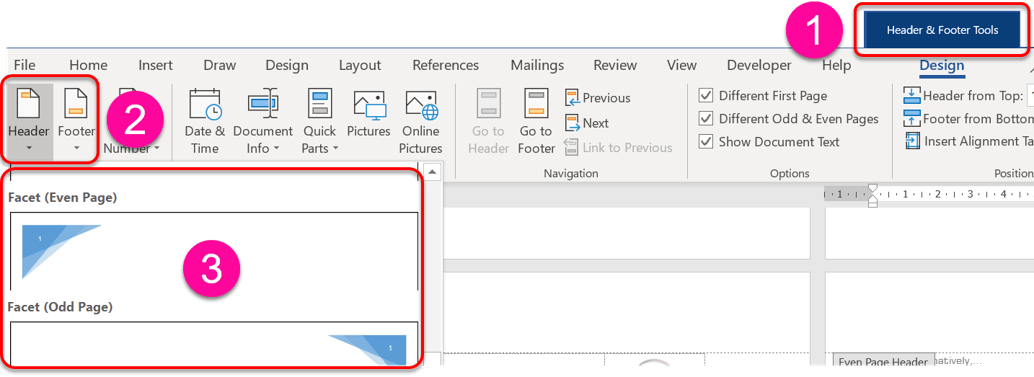Open the Header gallery button

tap(29, 121)
